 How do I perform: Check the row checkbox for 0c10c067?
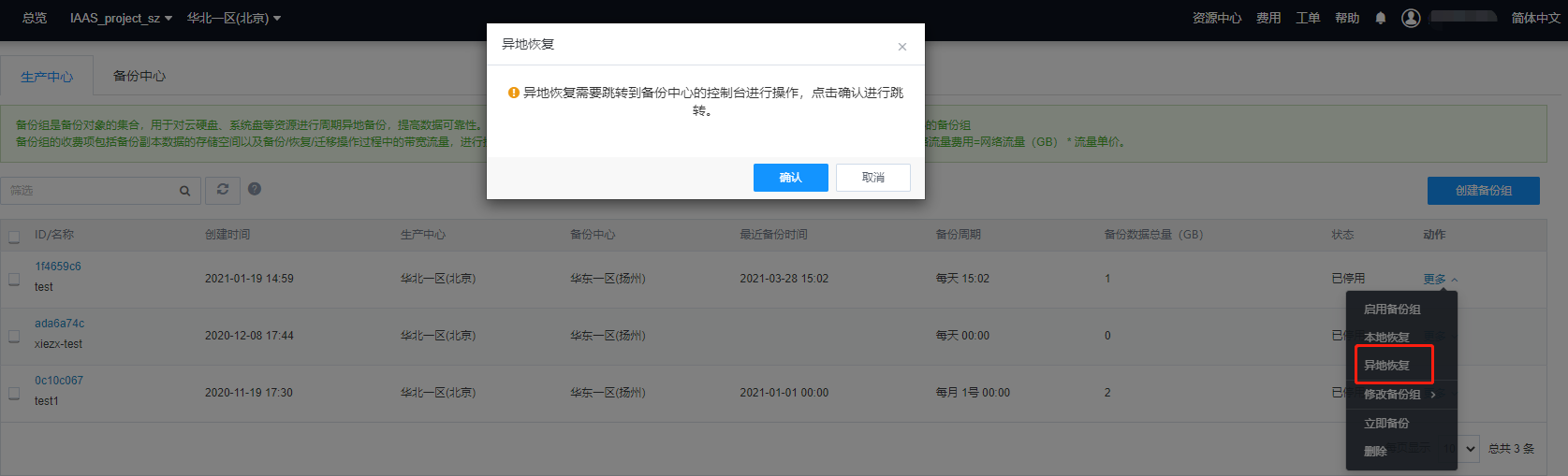point(14,393)
